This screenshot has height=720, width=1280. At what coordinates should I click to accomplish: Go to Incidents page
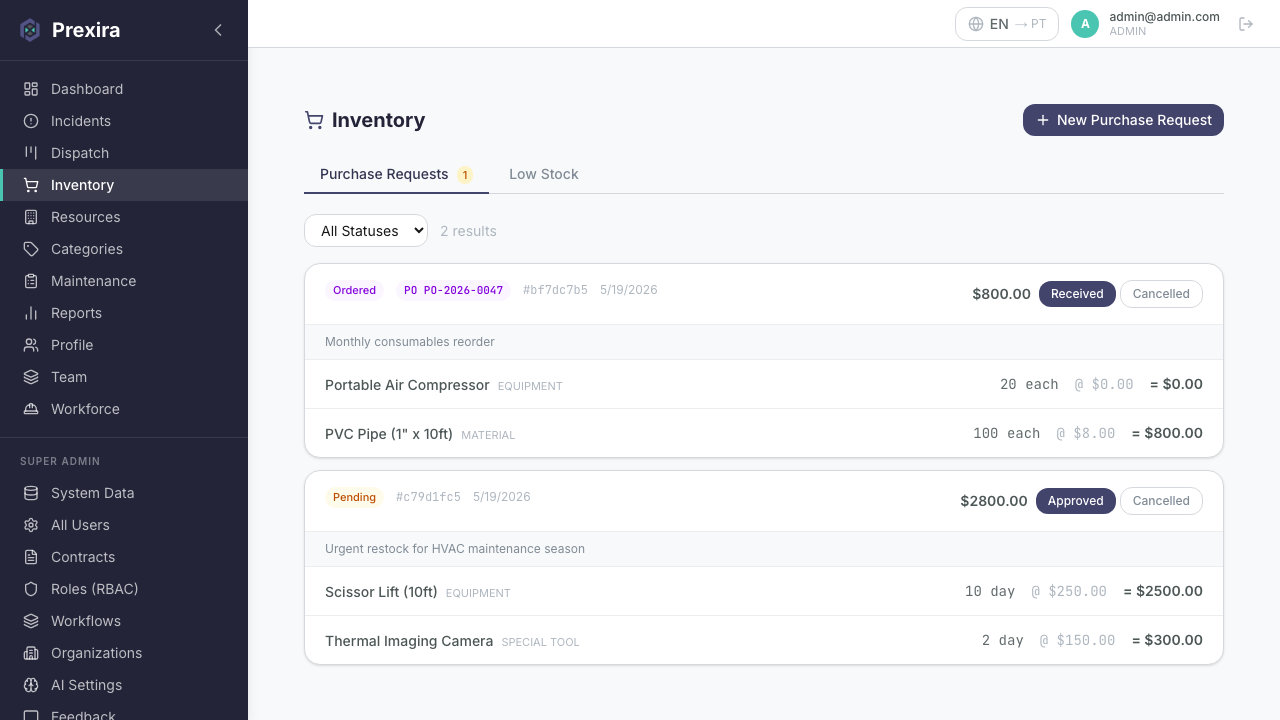pyautogui.click(x=124, y=121)
